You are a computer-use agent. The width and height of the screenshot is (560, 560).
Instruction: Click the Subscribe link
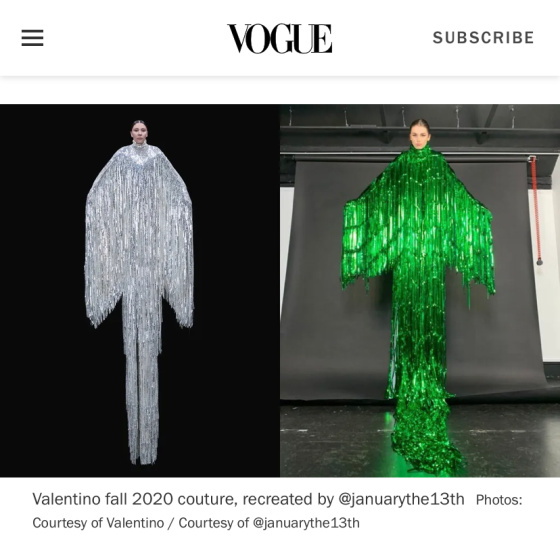pos(484,38)
